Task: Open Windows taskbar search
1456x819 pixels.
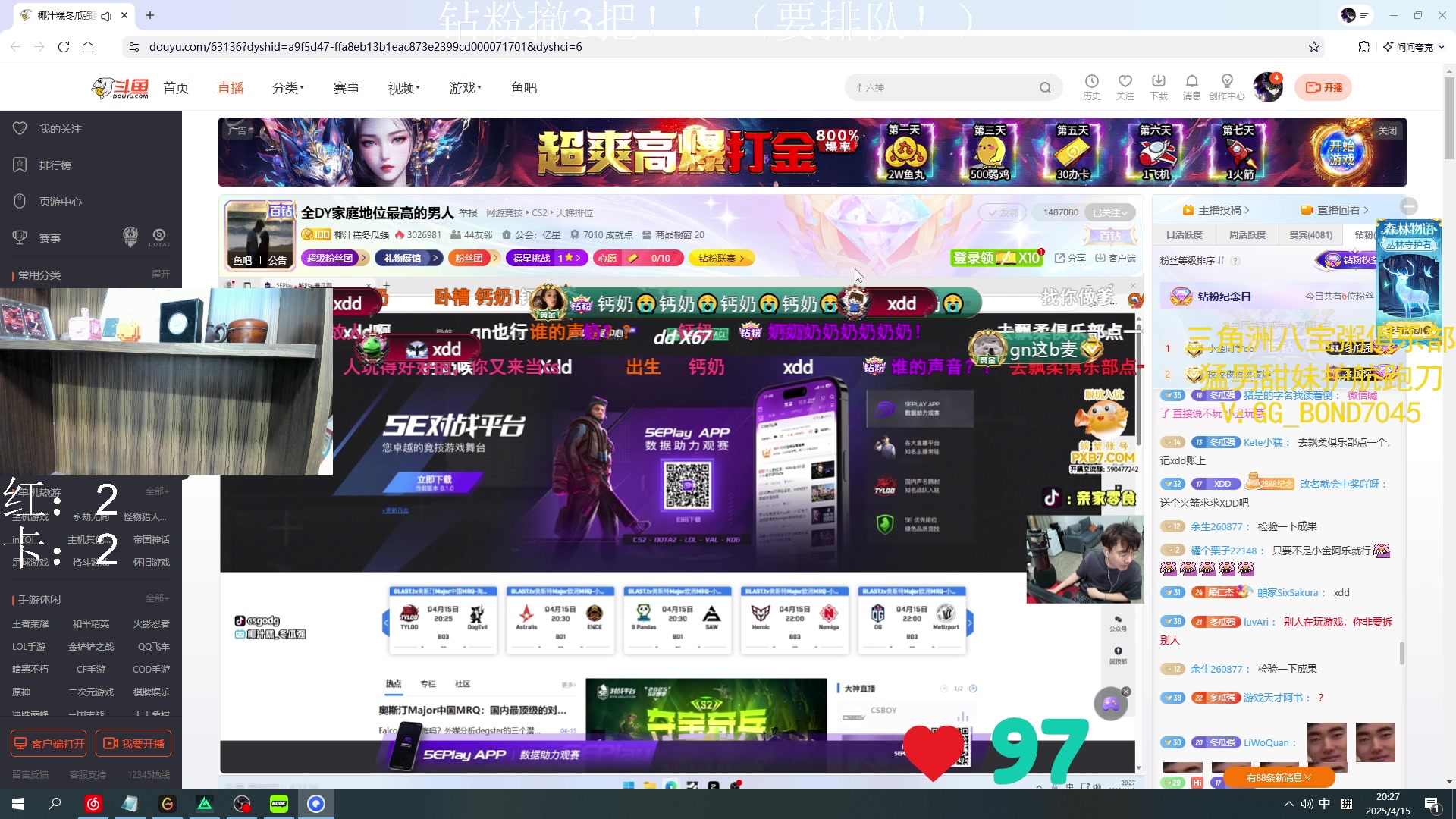Action: click(x=55, y=804)
